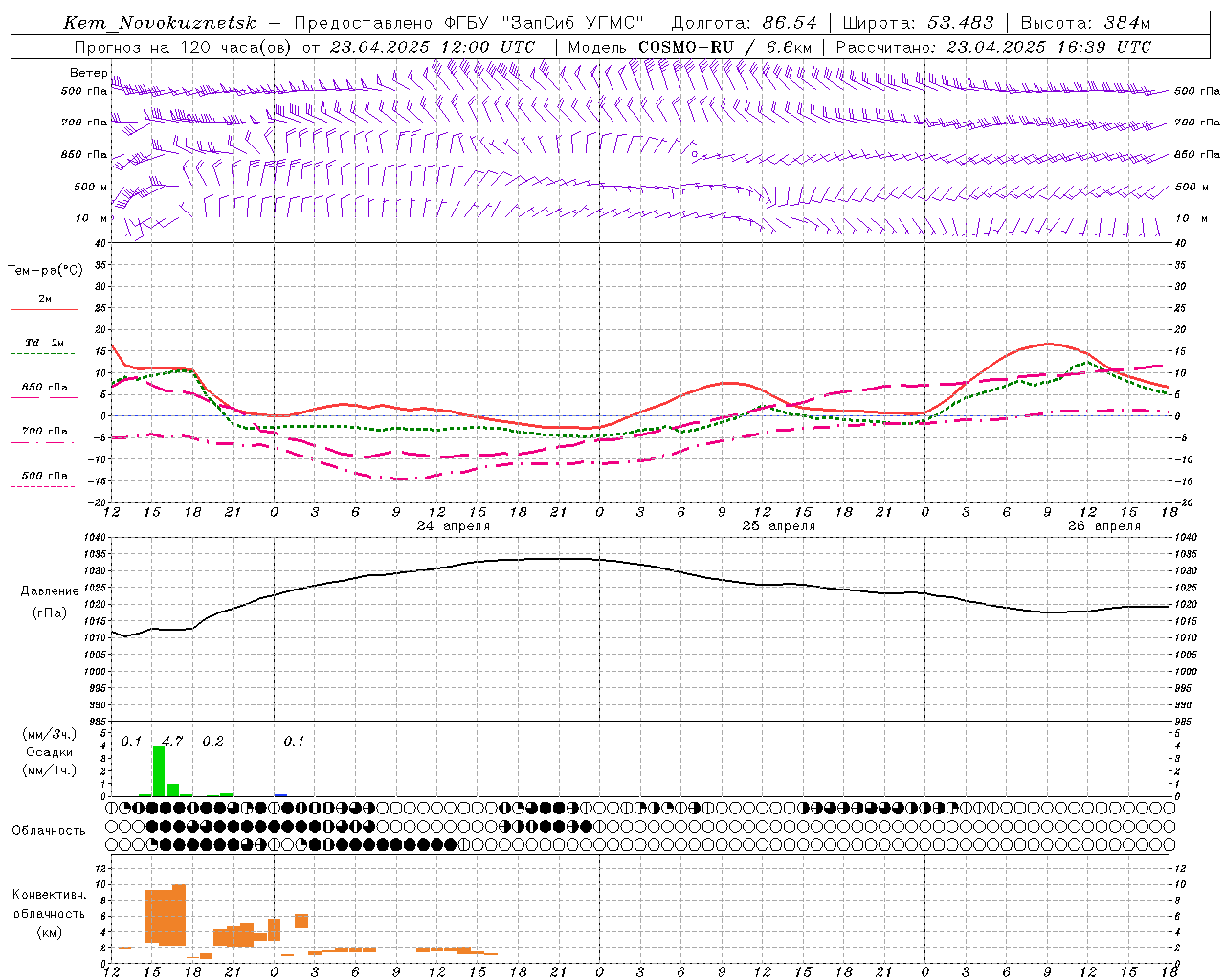Click the model name COSMO-RU / 6.6км

(x=724, y=47)
